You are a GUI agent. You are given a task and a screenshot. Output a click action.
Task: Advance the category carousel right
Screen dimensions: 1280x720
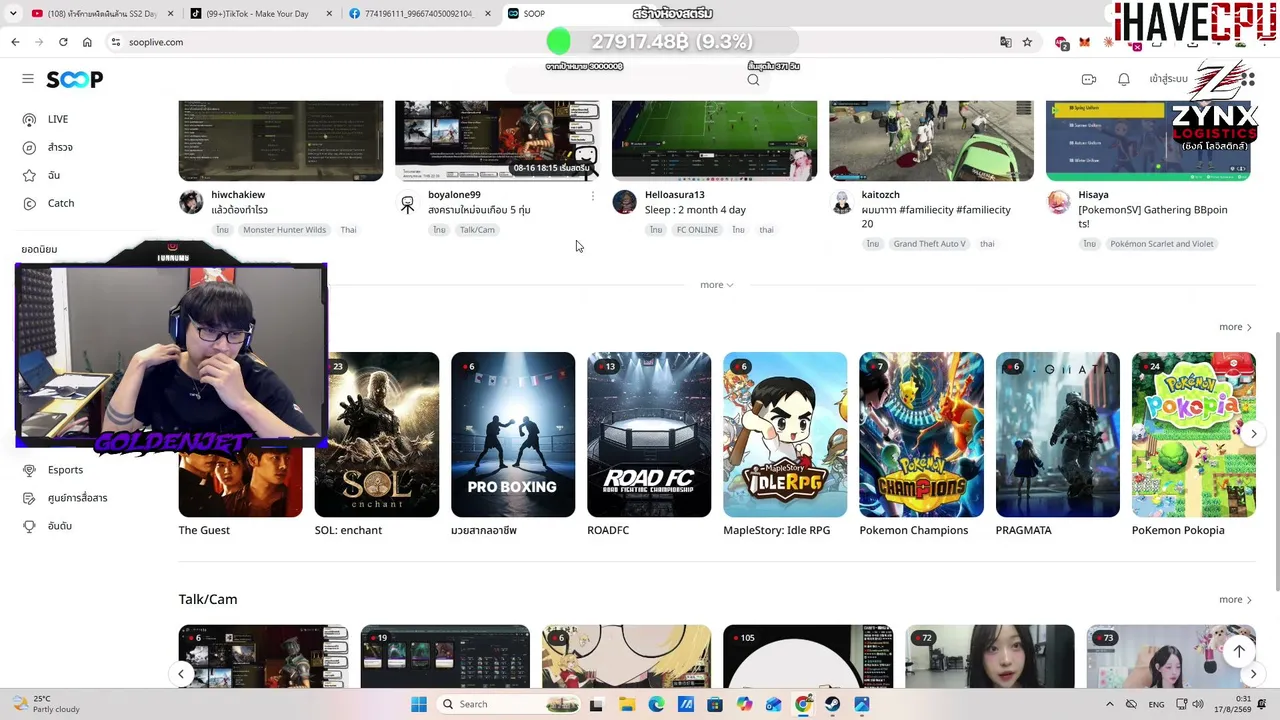[x=1253, y=434]
